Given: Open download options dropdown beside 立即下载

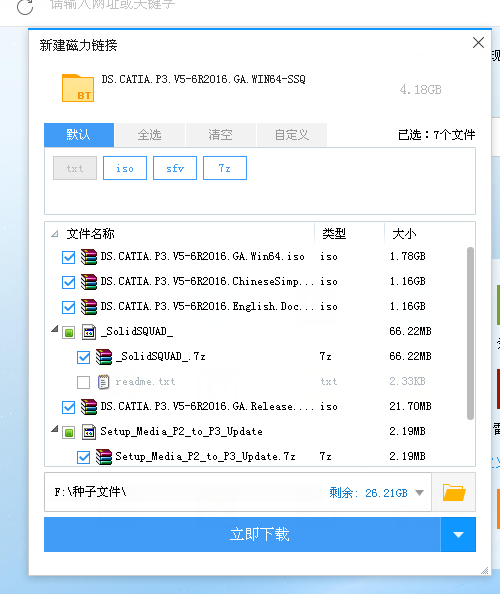Looking at the screenshot, I should pyautogui.click(x=458, y=535).
